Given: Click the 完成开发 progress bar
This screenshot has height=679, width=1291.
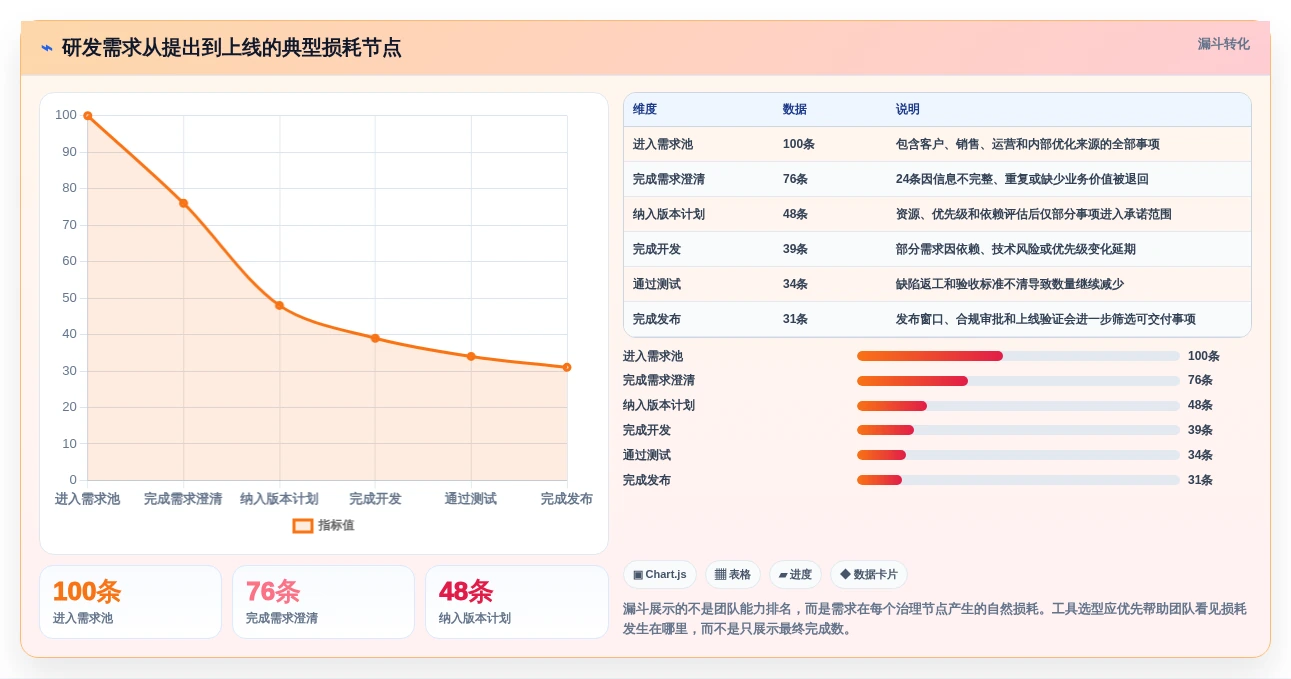Looking at the screenshot, I should pyautogui.click(x=1018, y=430).
